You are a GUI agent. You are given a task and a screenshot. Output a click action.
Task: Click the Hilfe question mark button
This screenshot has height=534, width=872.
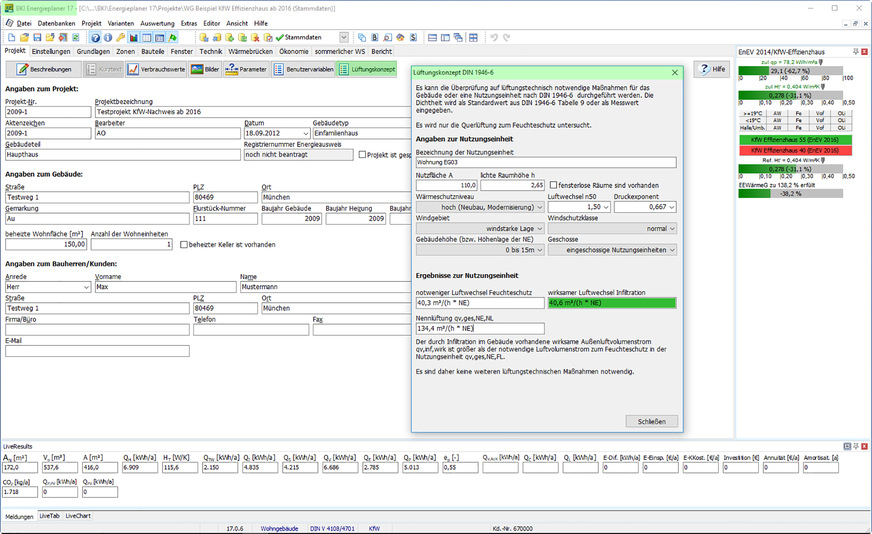tap(710, 69)
